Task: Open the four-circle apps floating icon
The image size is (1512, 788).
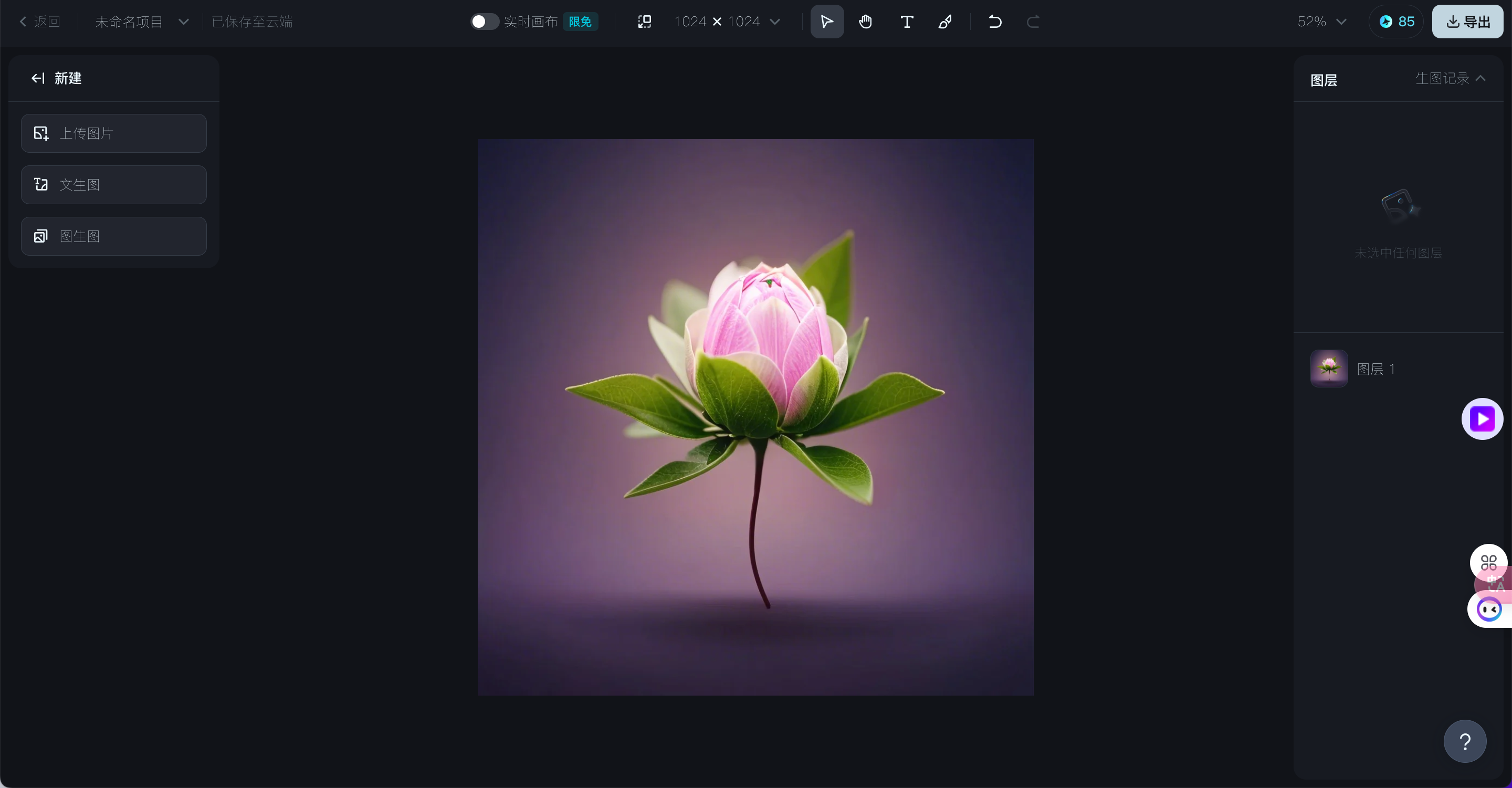Action: (1488, 563)
